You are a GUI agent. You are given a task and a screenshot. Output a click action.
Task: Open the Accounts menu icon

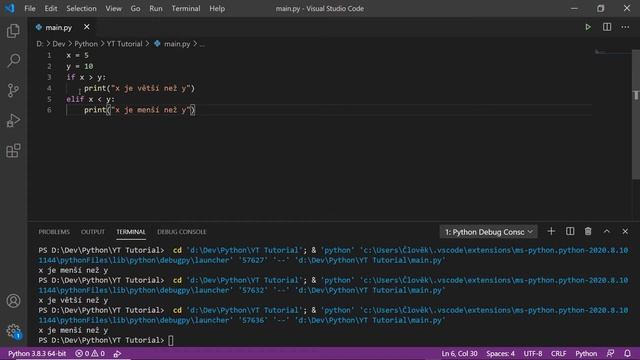click(x=13, y=301)
